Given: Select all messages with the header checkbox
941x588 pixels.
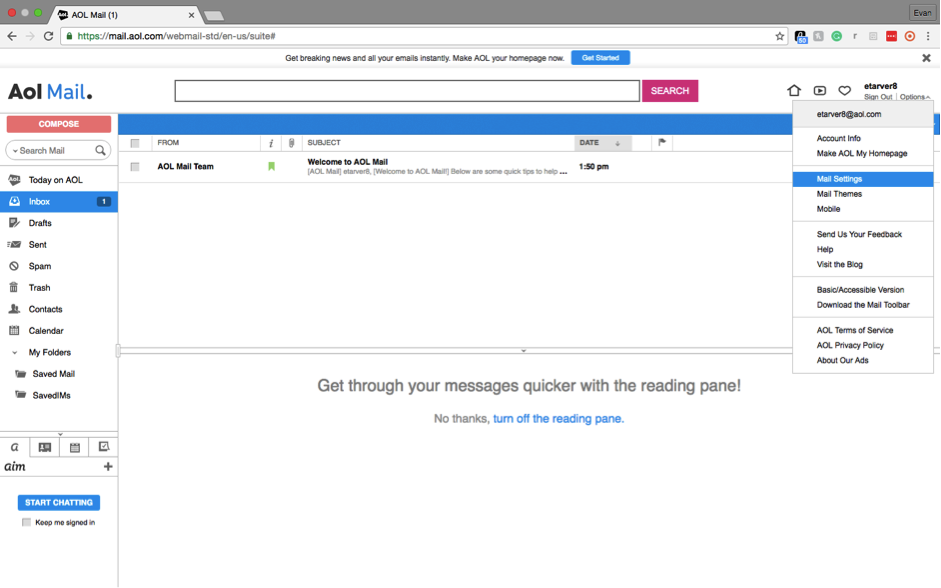Looking at the screenshot, I should pos(135,142).
